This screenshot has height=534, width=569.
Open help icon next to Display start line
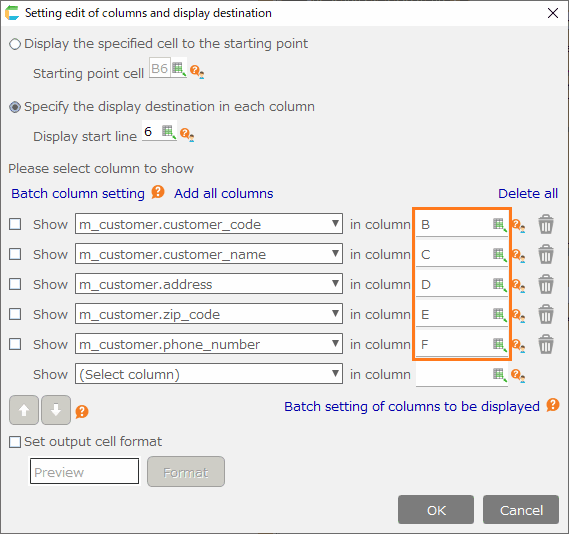point(187,134)
